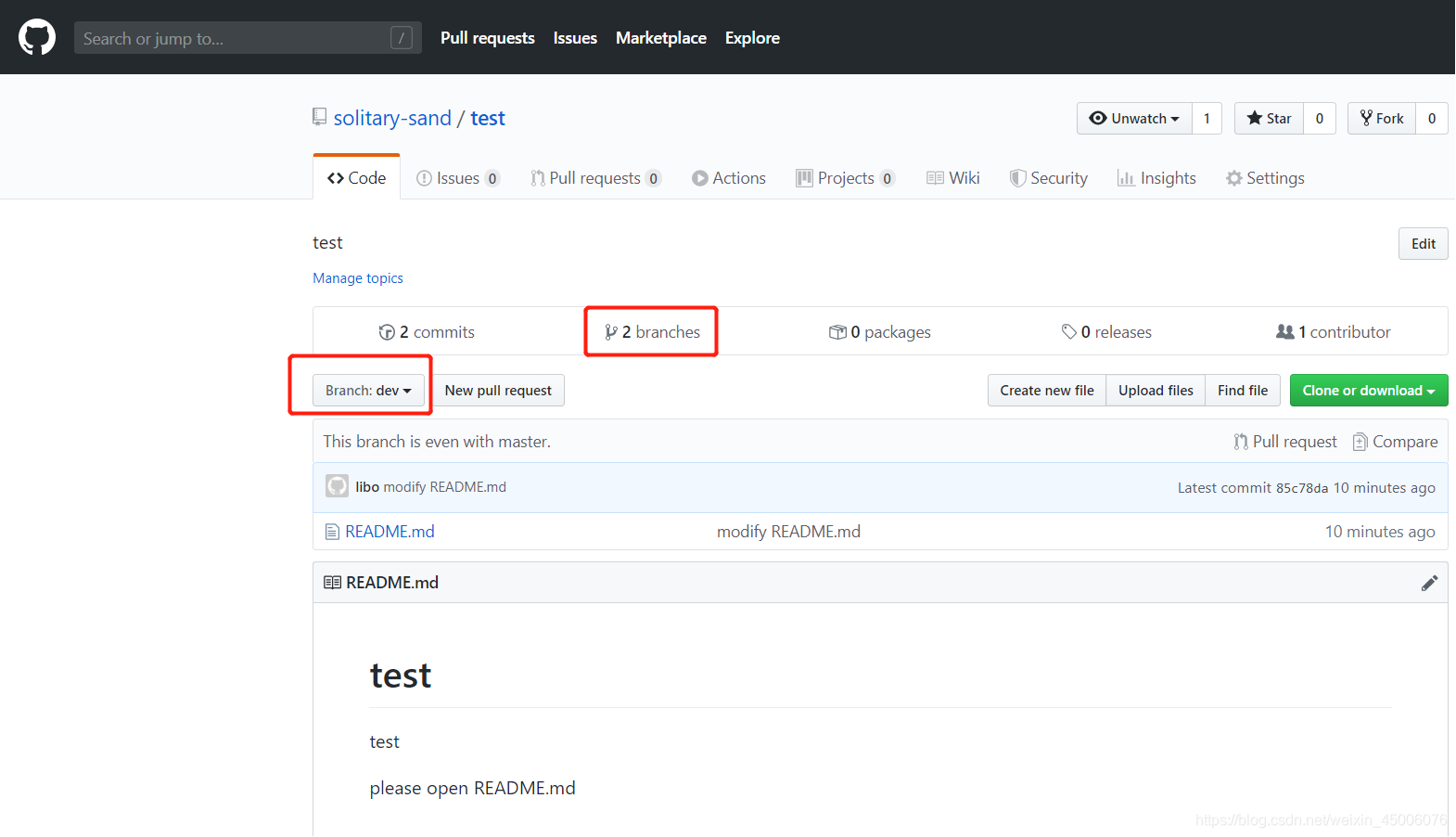Click the slash shortcut key icon in search
The height and width of the screenshot is (837, 1456).
tap(402, 38)
